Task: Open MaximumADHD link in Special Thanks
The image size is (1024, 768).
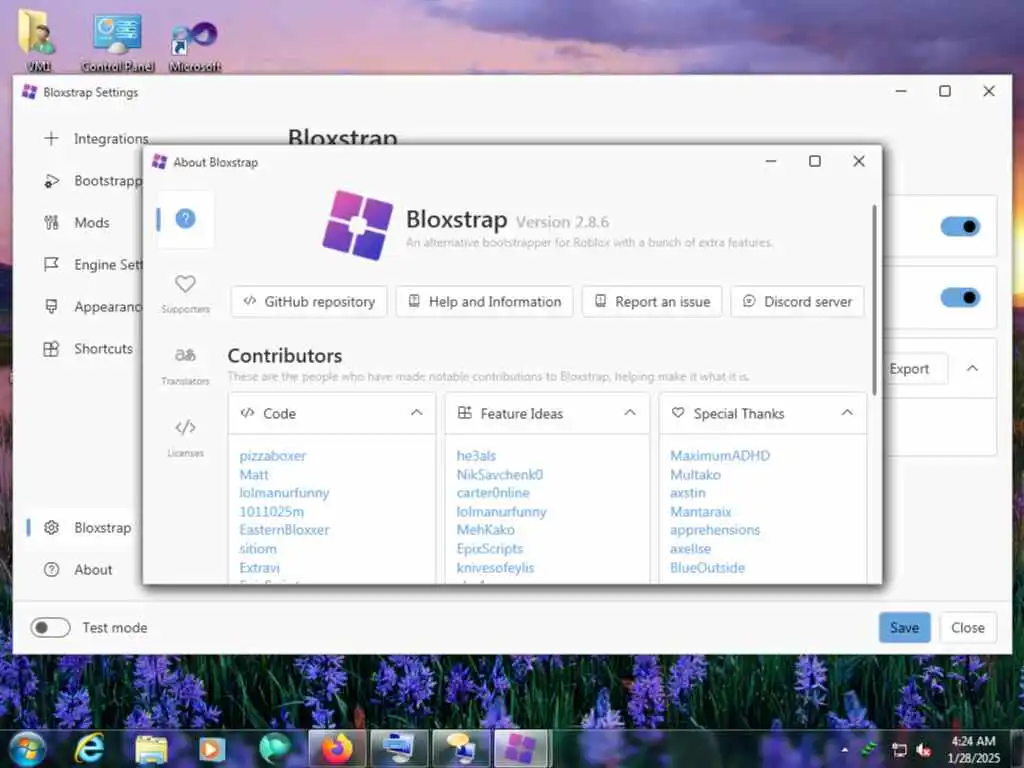Action: coord(720,456)
